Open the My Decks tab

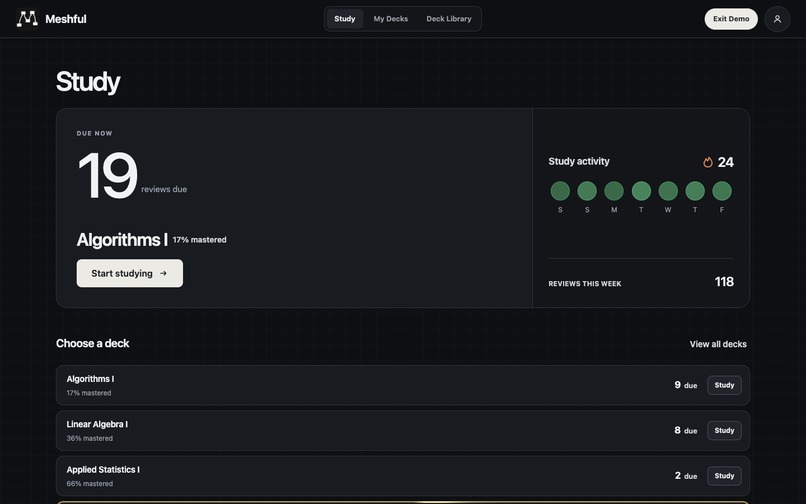click(x=391, y=19)
